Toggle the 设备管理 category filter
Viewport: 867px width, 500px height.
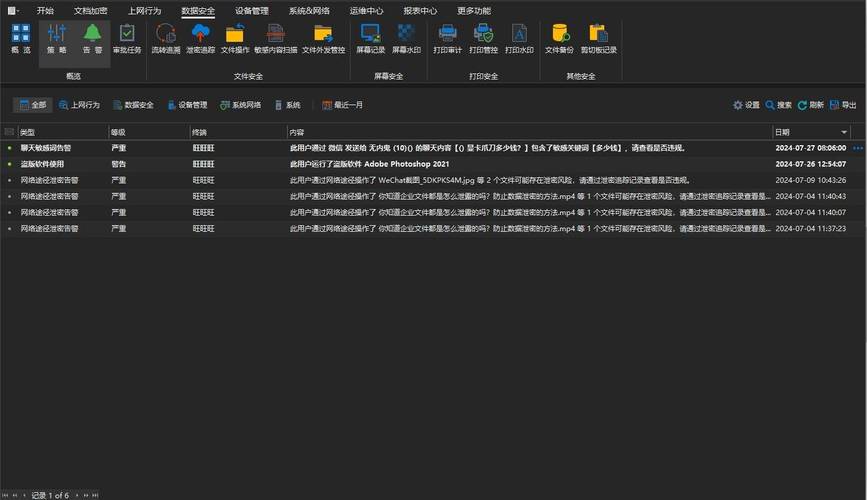pyautogui.click(x=187, y=105)
